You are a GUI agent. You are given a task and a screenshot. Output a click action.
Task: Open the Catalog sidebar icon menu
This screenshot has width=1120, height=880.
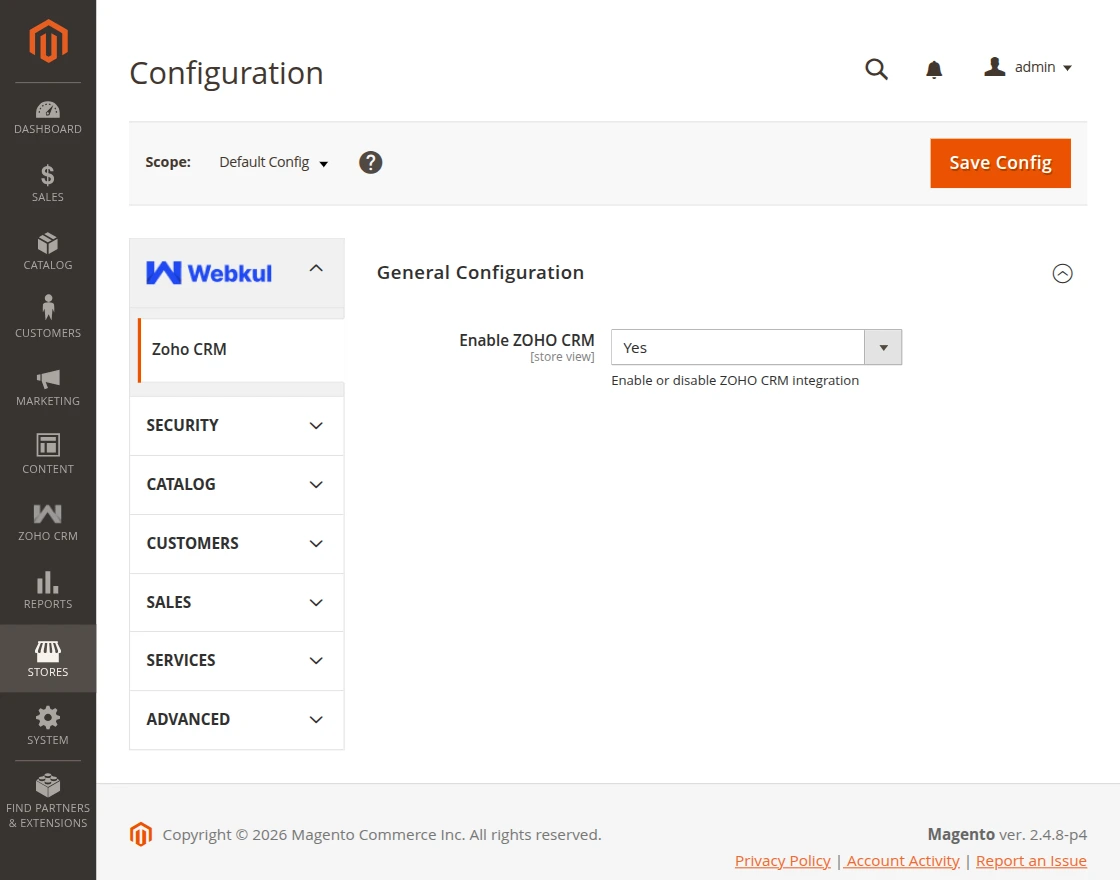48,251
